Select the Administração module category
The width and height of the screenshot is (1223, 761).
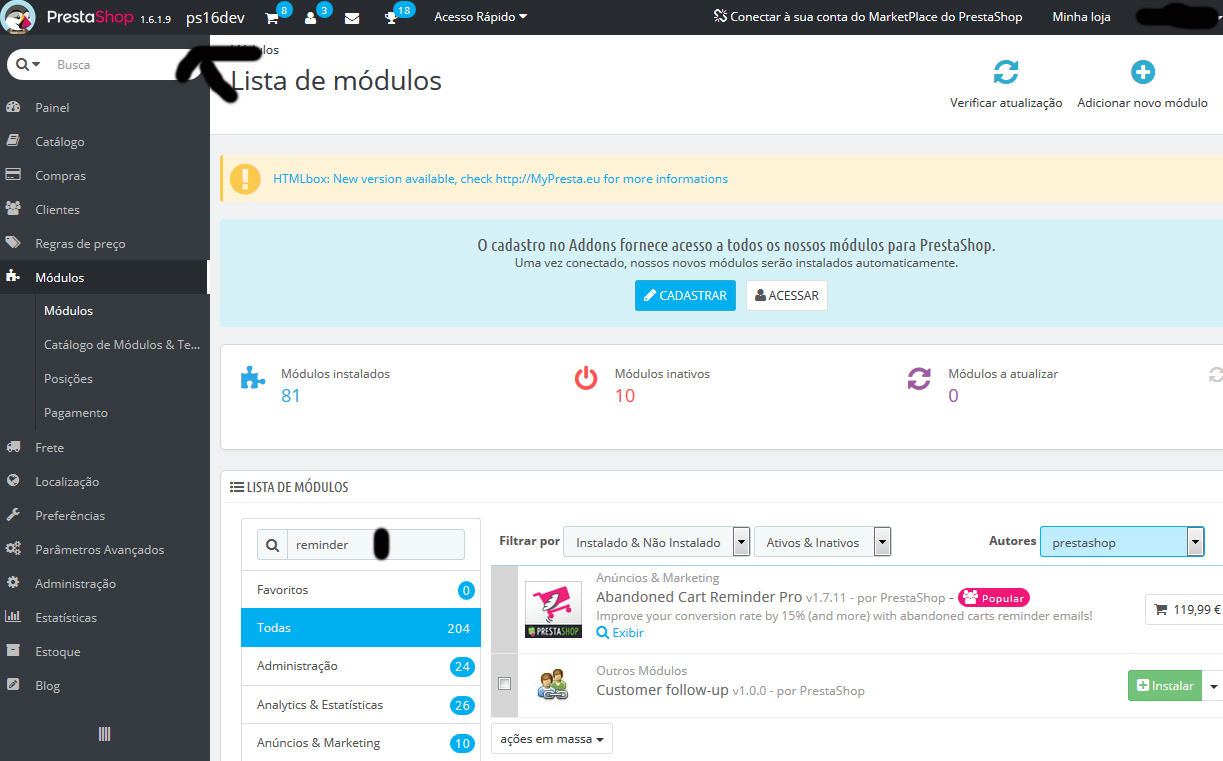[361, 666]
